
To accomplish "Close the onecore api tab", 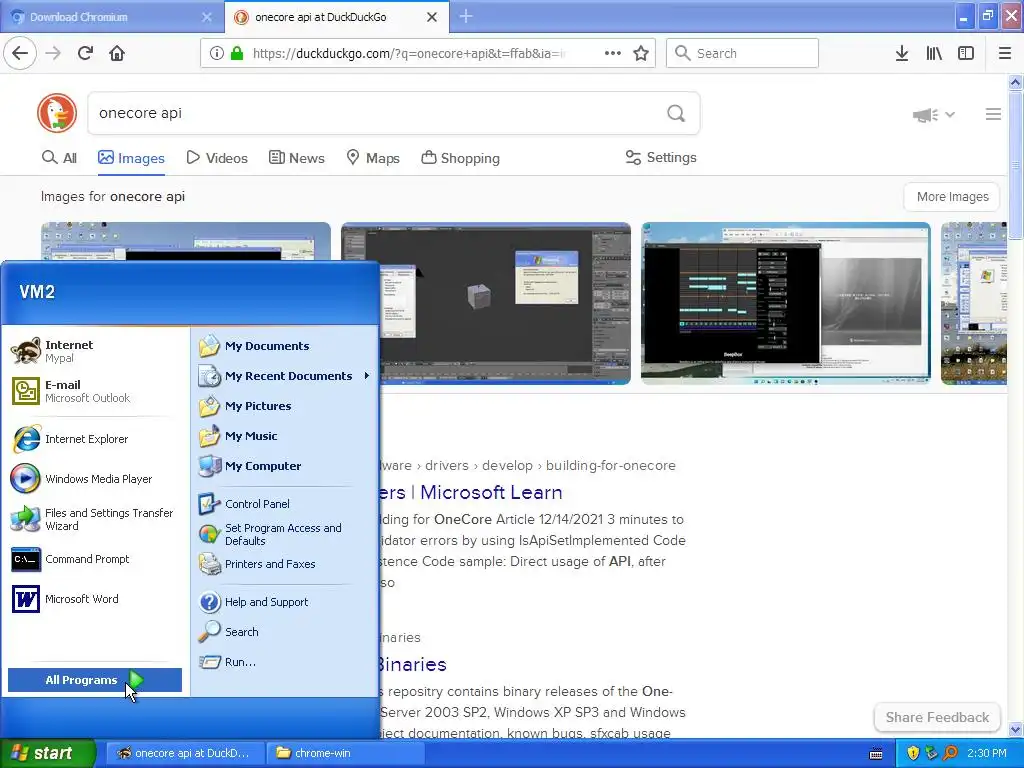I will click(x=432, y=17).
